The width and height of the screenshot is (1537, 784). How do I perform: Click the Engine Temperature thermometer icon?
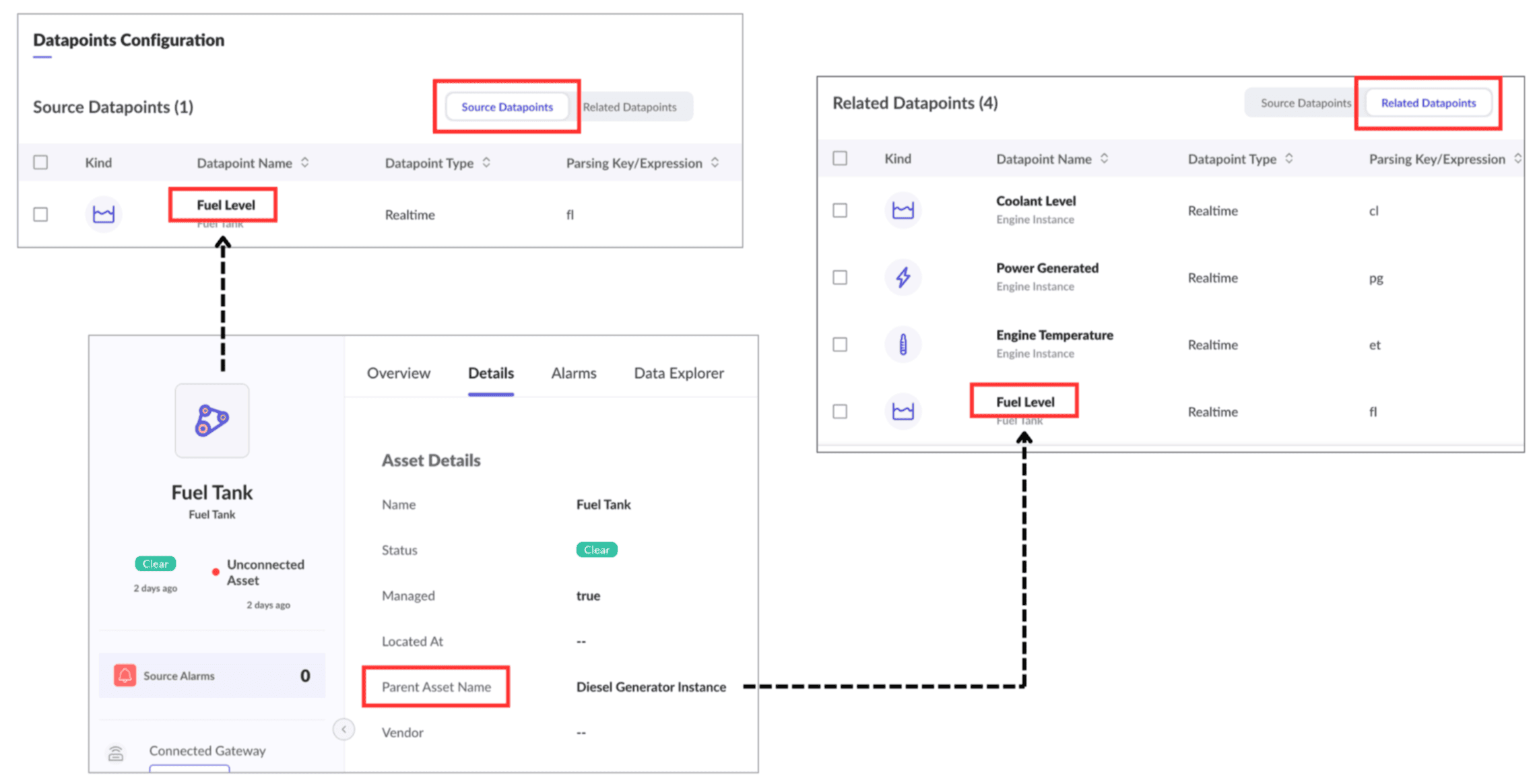pyautogui.click(x=903, y=344)
